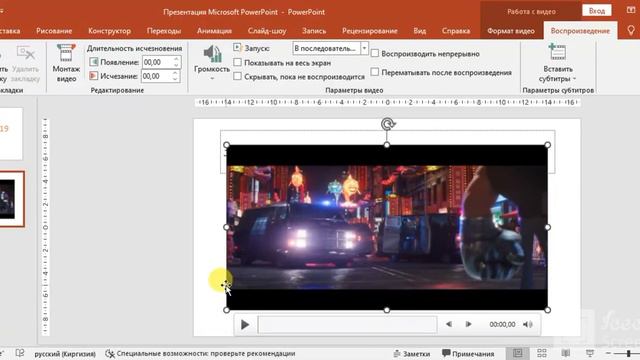Toggle Перематывать после воспроизведения checkbox
640x360 pixels.
pyautogui.click(x=375, y=72)
